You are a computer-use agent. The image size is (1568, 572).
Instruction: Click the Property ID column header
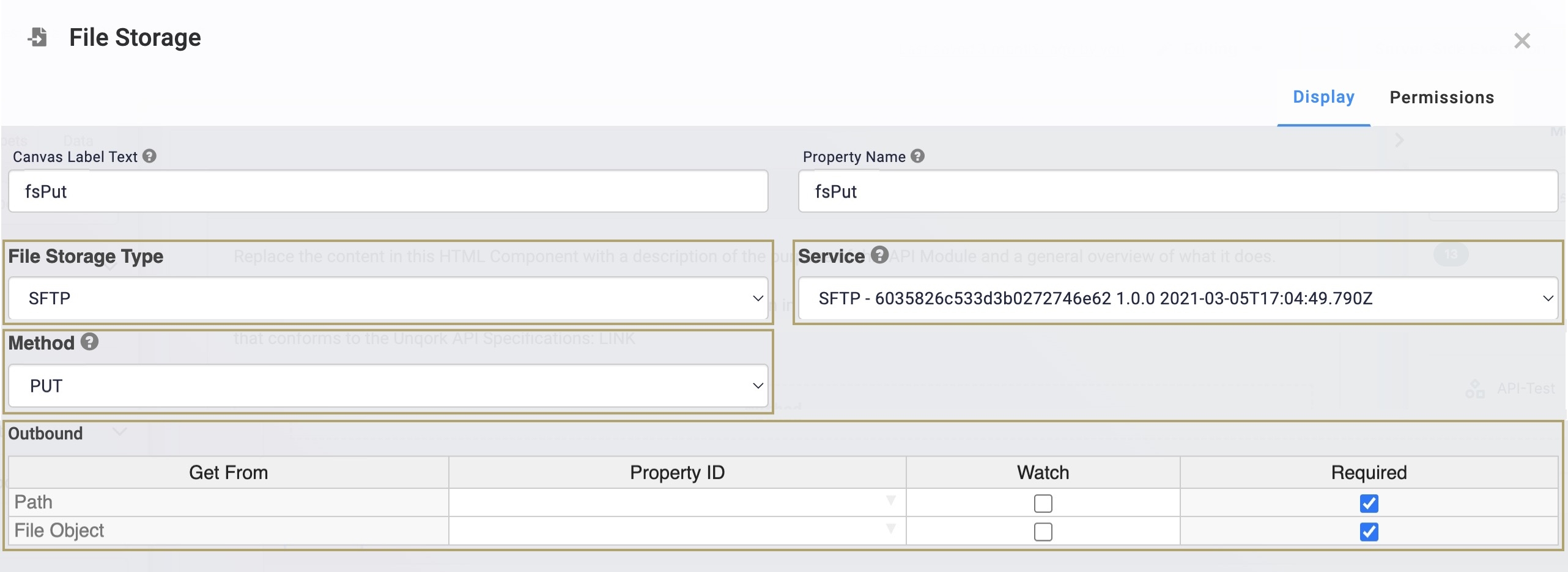[x=677, y=472]
